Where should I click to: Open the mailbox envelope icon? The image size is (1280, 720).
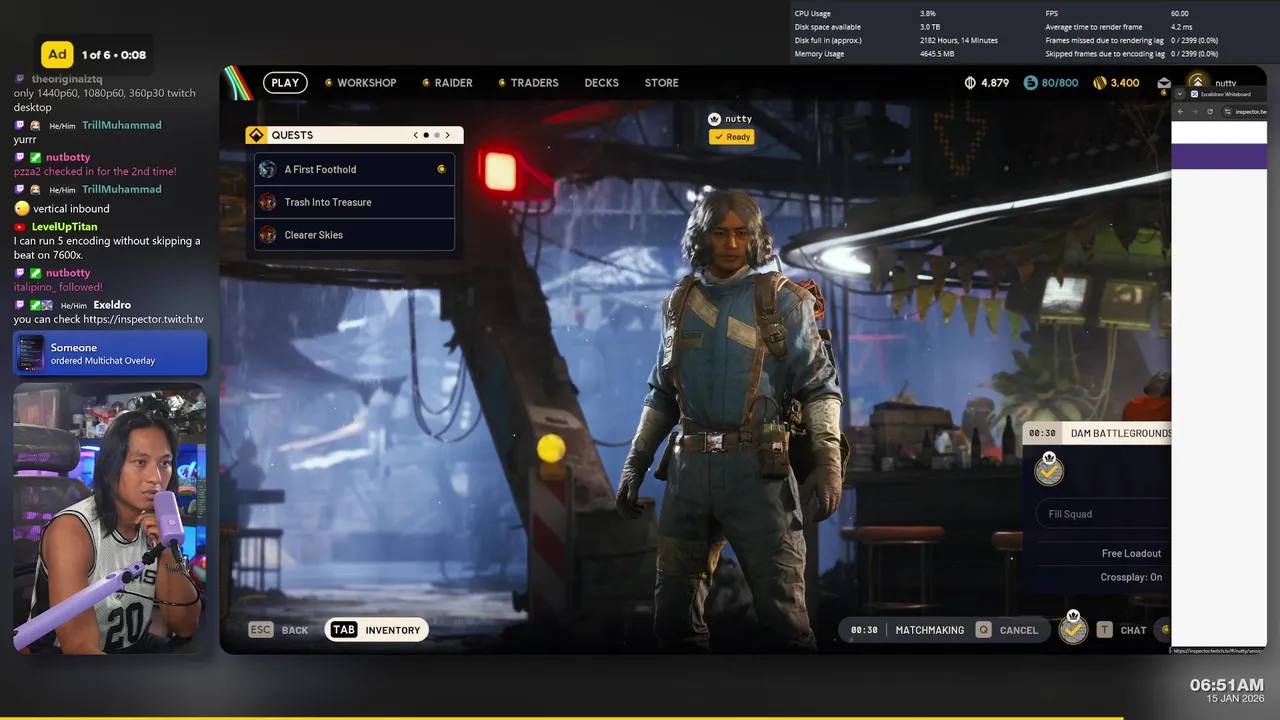[x=1164, y=84]
